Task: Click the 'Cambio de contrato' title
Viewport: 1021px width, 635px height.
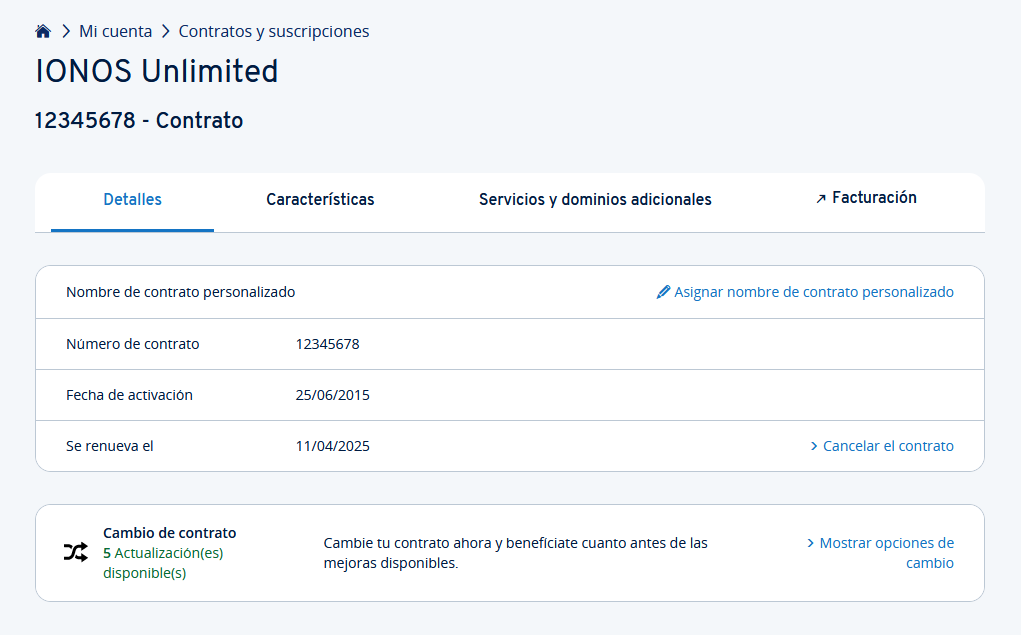Action: click(169, 533)
